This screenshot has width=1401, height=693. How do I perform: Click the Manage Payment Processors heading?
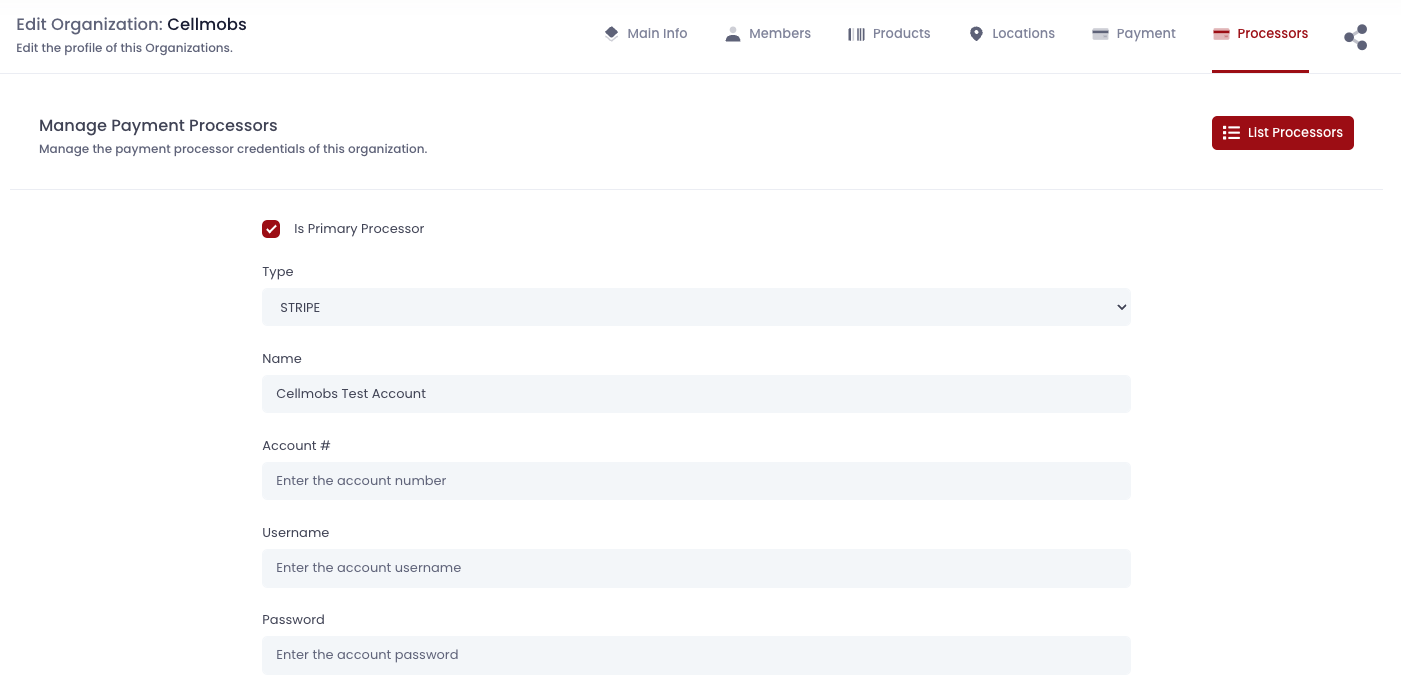[x=158, y=126]
